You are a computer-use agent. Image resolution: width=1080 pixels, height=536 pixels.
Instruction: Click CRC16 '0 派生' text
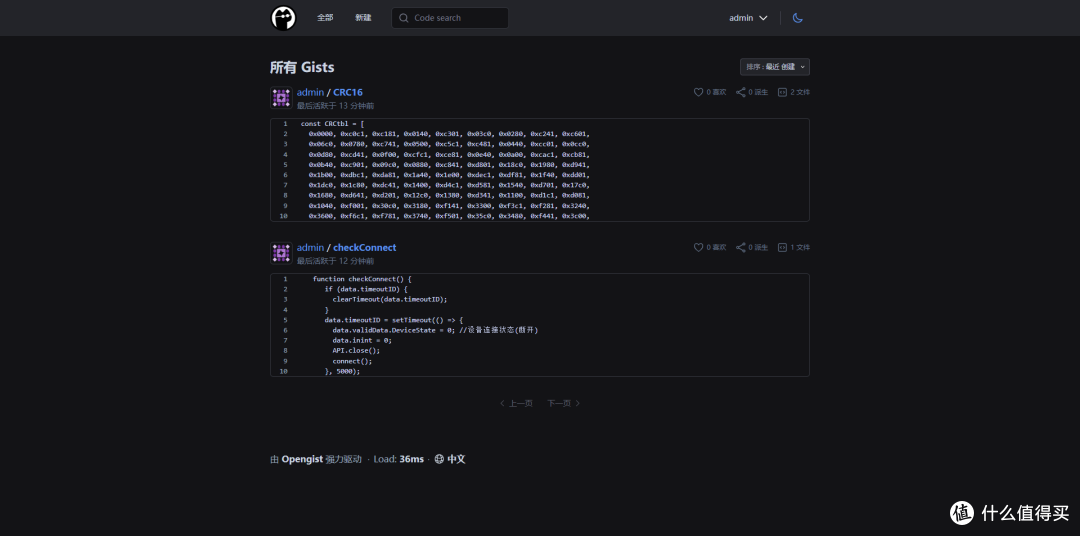(x=758, y=92)
